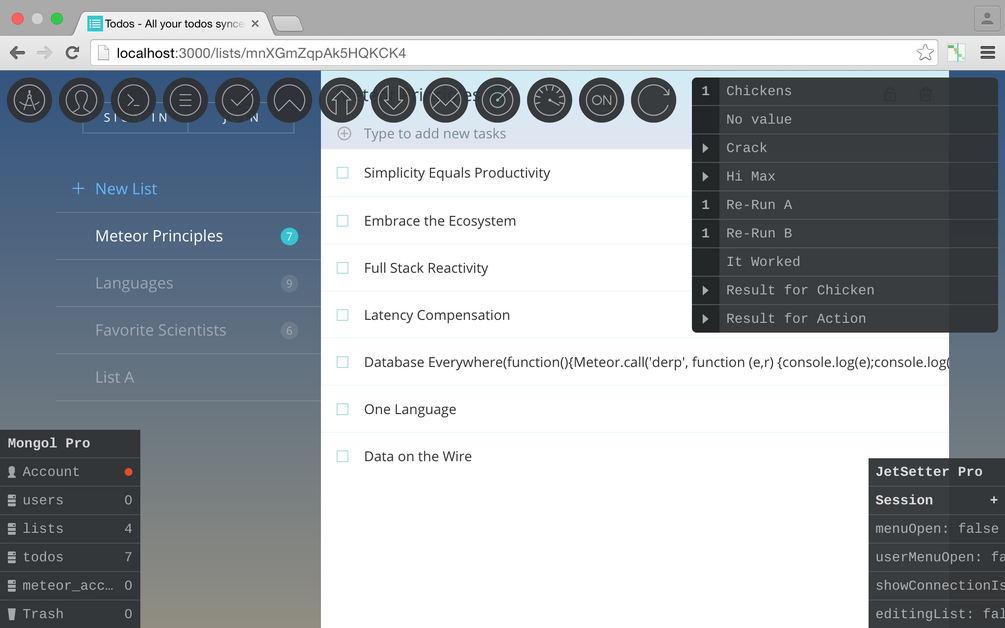Open the terminal prompt circle icon

pos(133,100)
